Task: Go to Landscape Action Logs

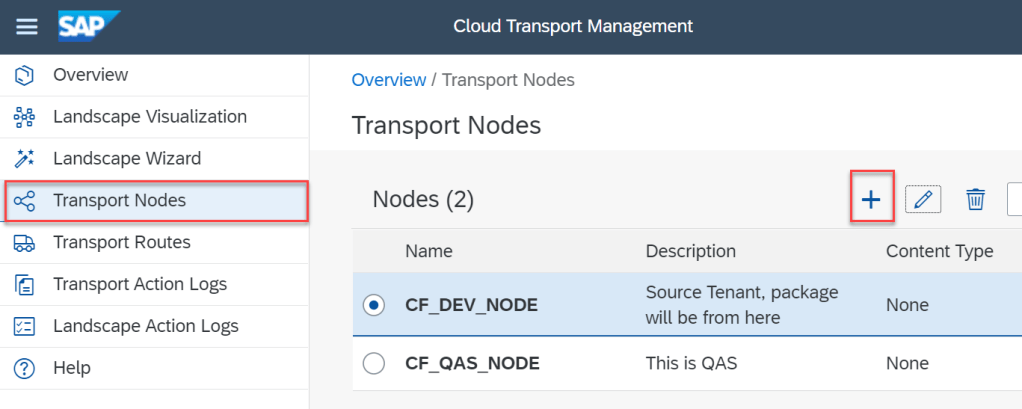Action: point(146,326)
